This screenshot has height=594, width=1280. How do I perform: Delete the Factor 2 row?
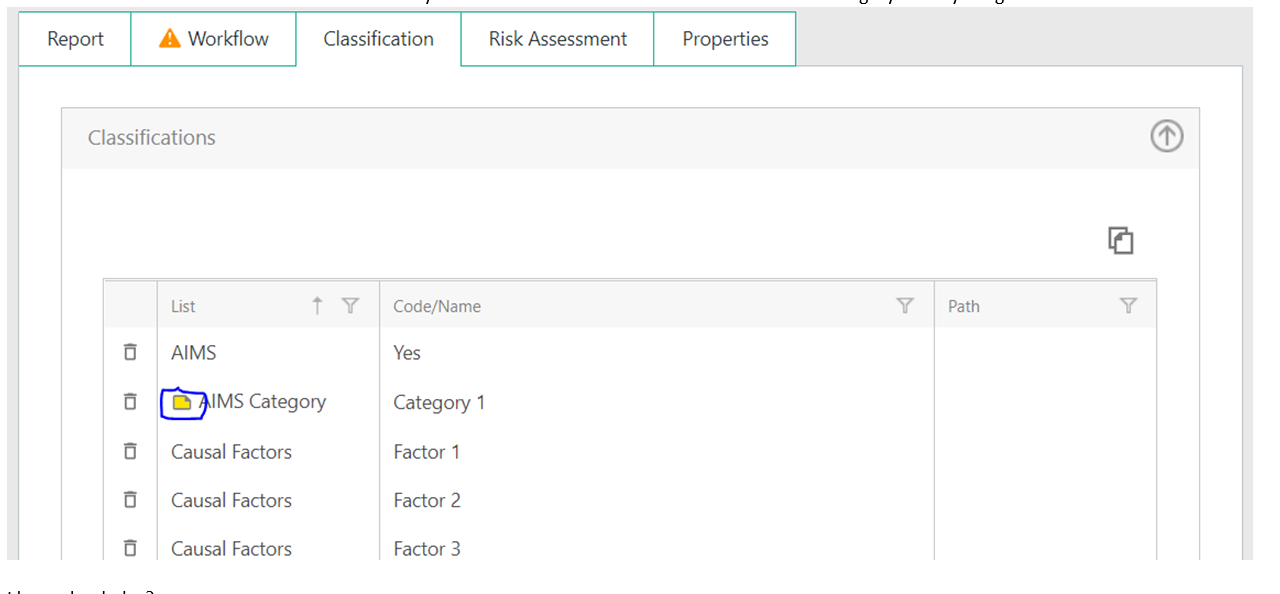130,500
